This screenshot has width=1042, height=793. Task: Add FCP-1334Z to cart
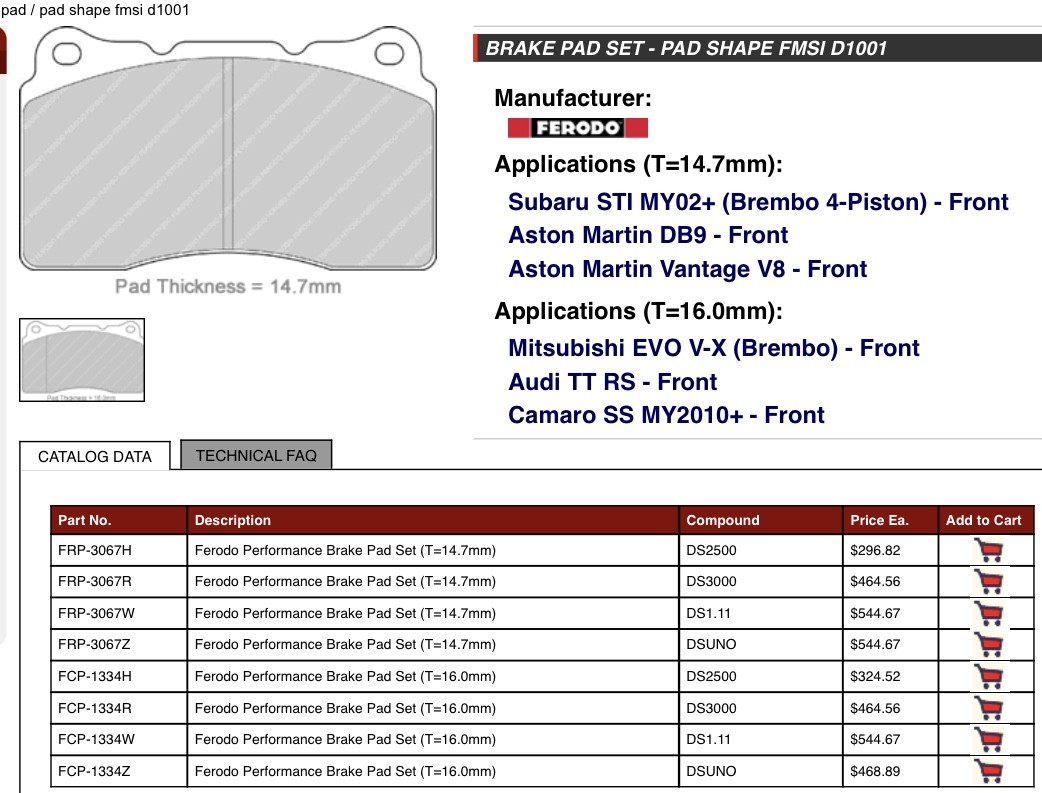[988, 771]
